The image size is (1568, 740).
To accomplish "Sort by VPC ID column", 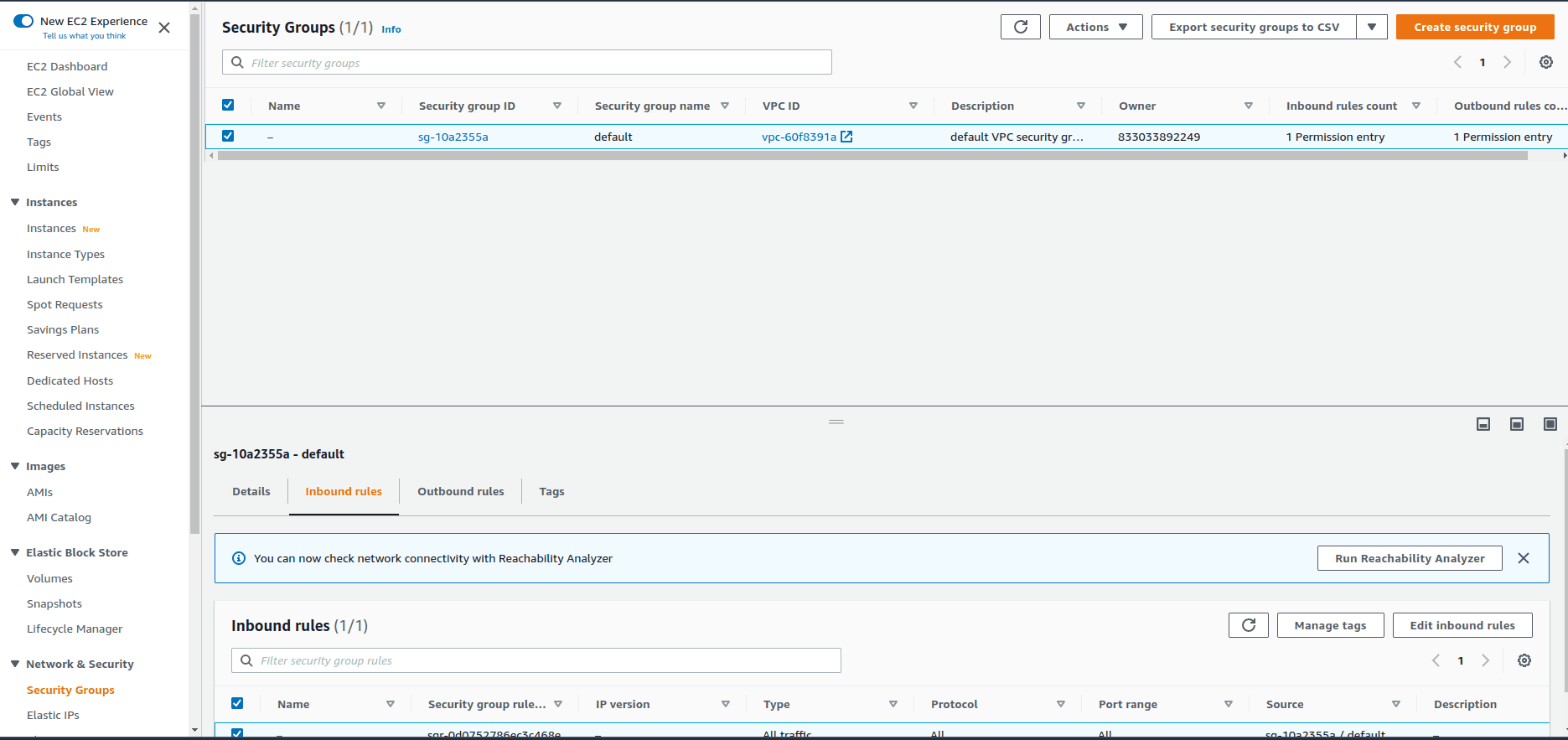I will [x=913, y=106].
